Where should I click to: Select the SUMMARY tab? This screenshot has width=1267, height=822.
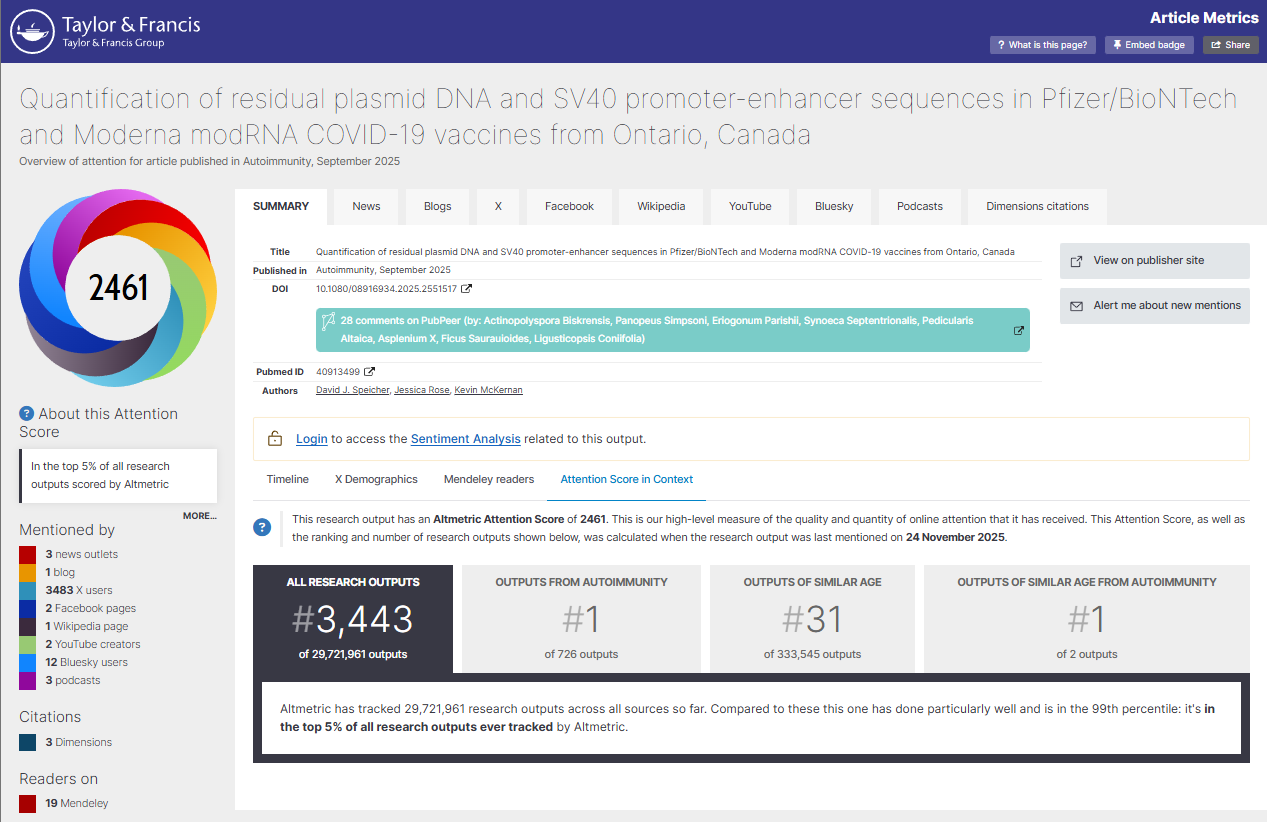click(281, 206)
